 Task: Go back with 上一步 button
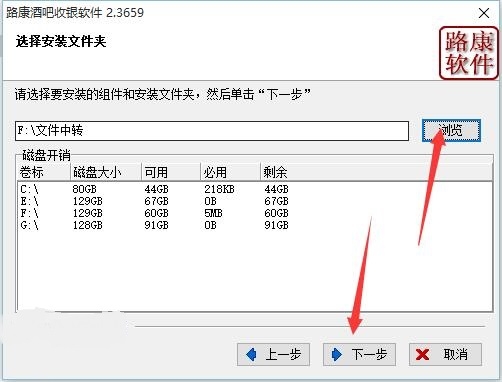(273, 354)
